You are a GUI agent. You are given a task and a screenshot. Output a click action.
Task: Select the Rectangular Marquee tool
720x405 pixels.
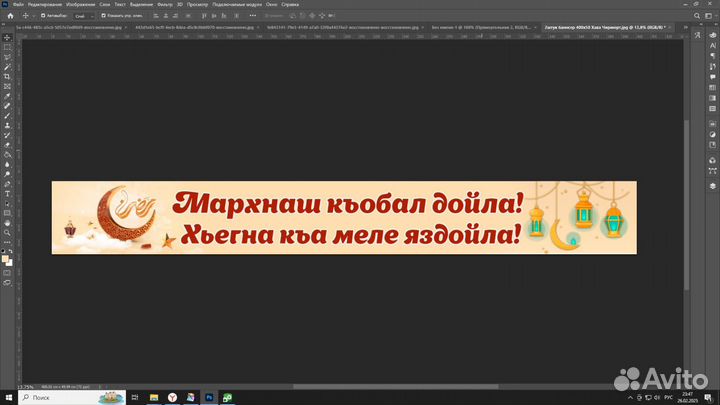point(7,47)
